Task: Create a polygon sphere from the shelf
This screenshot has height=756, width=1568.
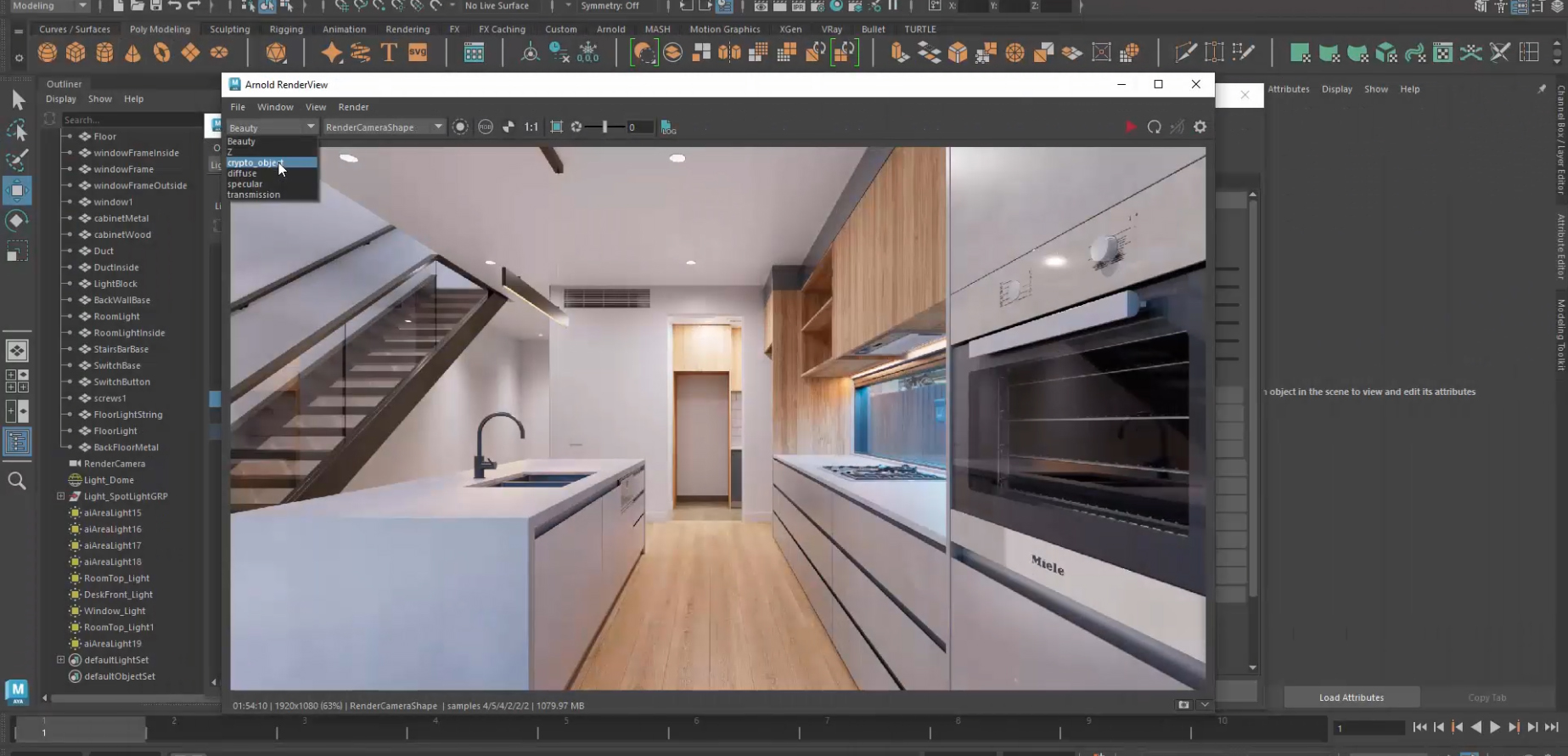Action: pos(48,53)
